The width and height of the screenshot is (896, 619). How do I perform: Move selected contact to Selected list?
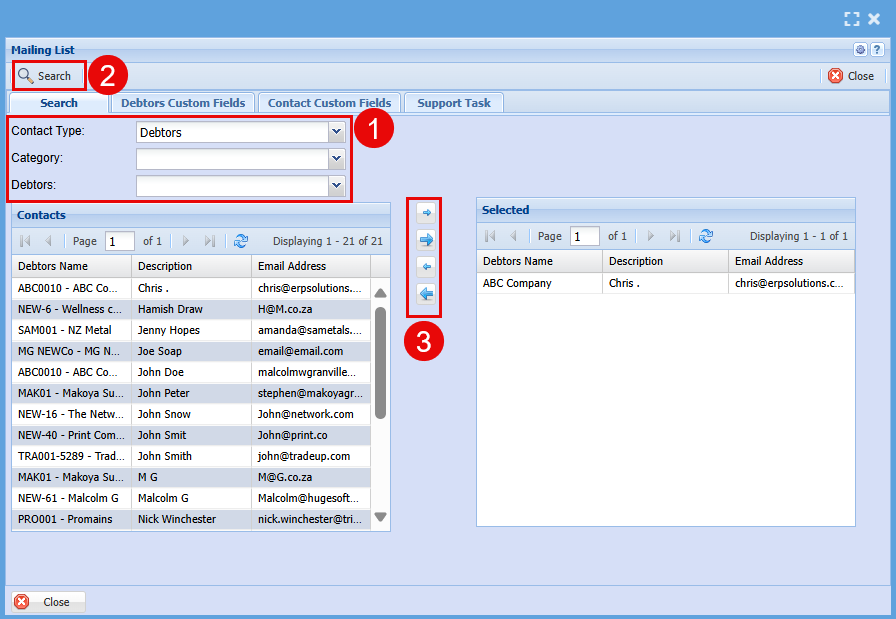click(426, 213)
